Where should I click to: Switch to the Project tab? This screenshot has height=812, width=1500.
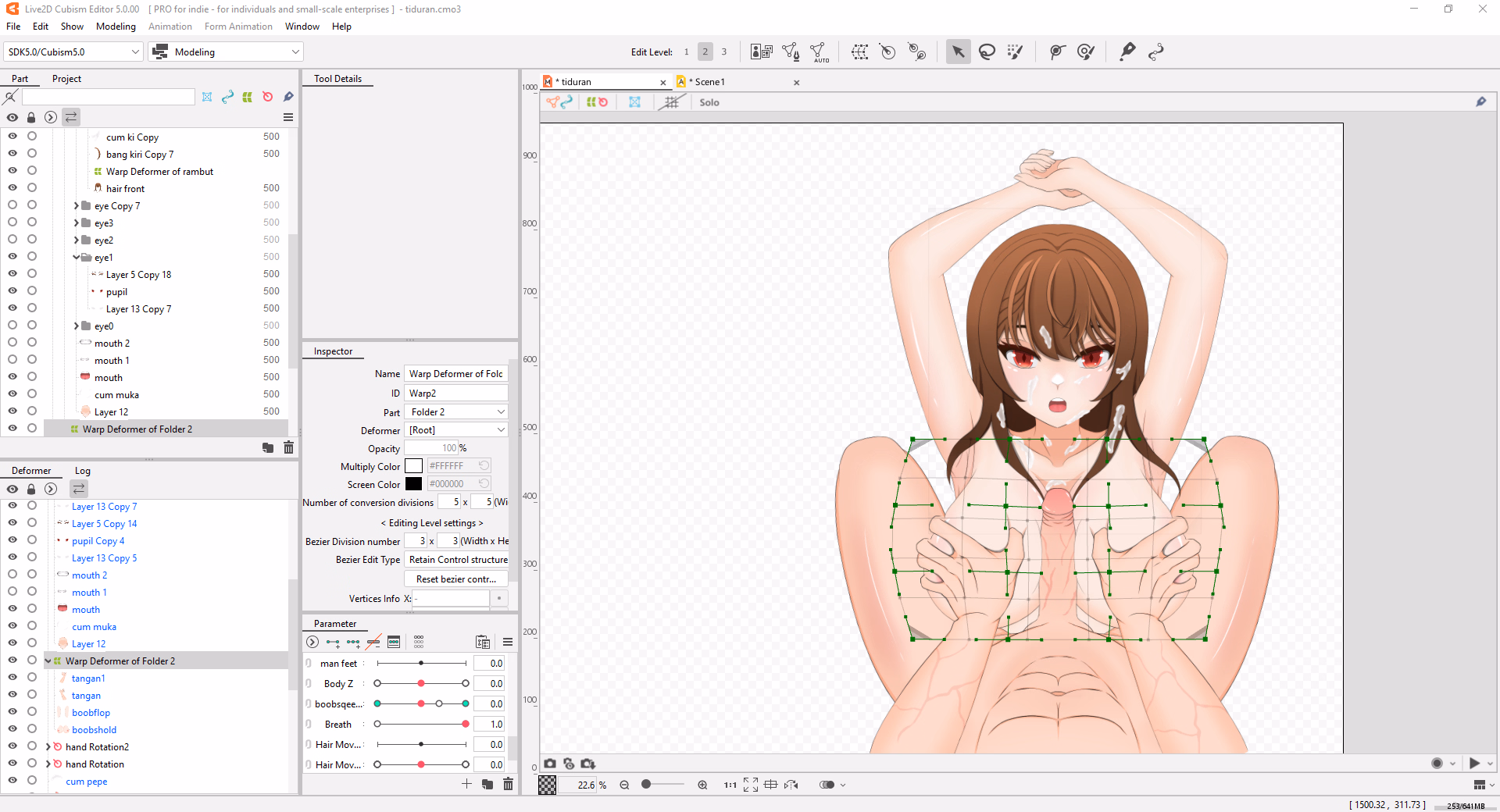coord(66,79)
